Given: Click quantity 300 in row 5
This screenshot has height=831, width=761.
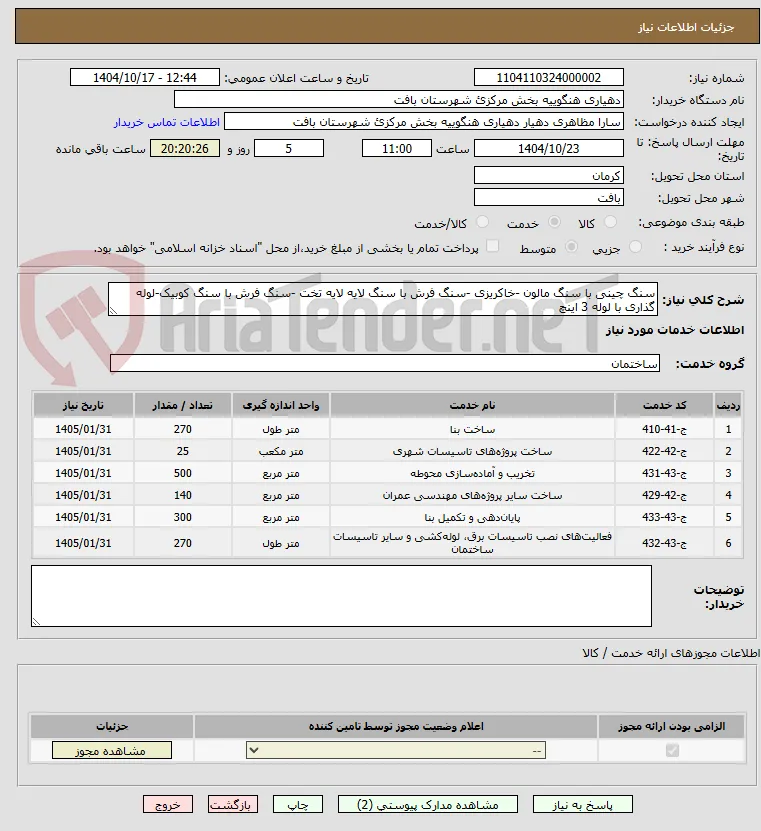Looking at the screenshot, I should coord(182,517).
